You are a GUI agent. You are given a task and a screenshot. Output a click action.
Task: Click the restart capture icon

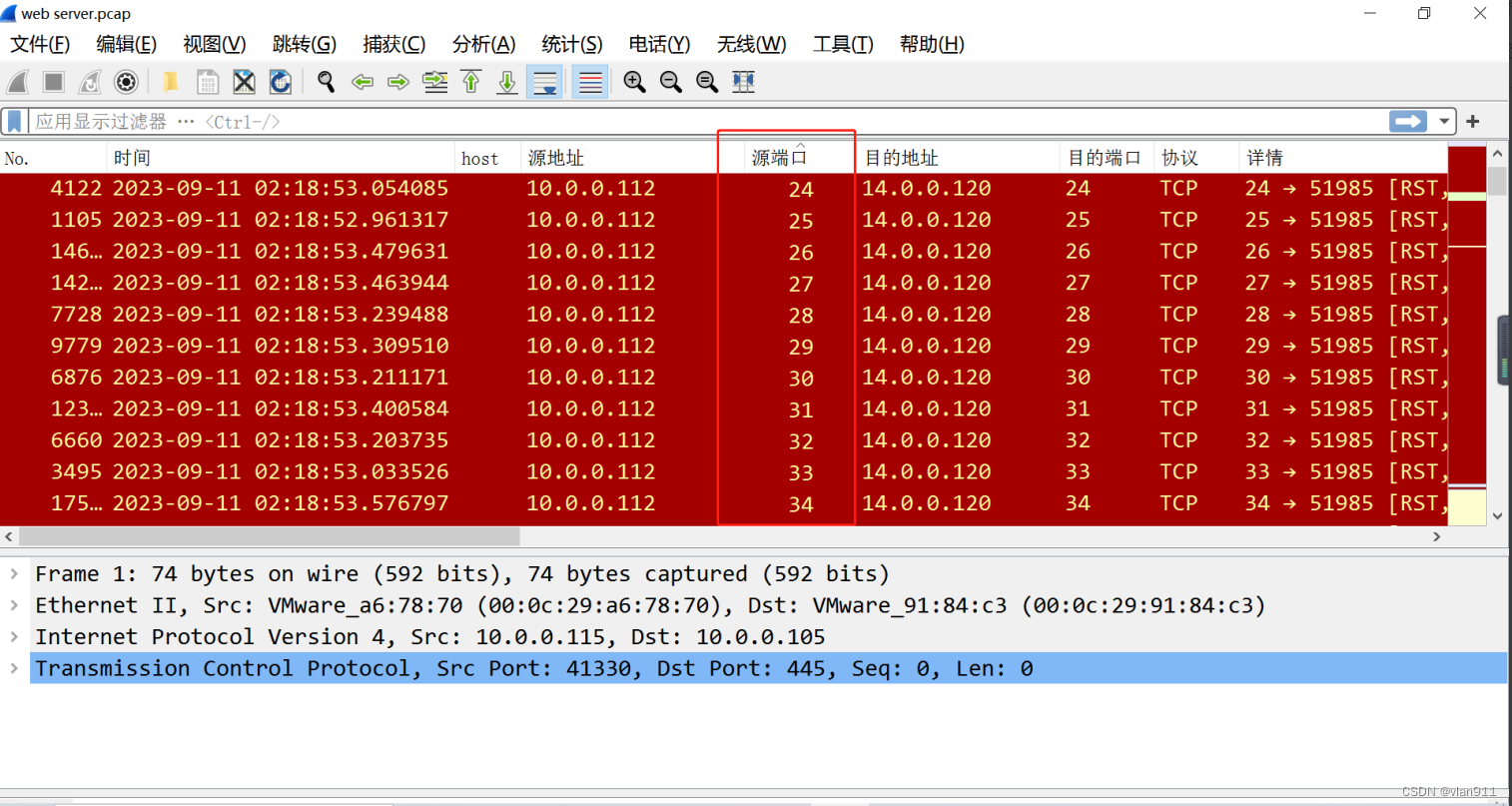coord(90,82)
